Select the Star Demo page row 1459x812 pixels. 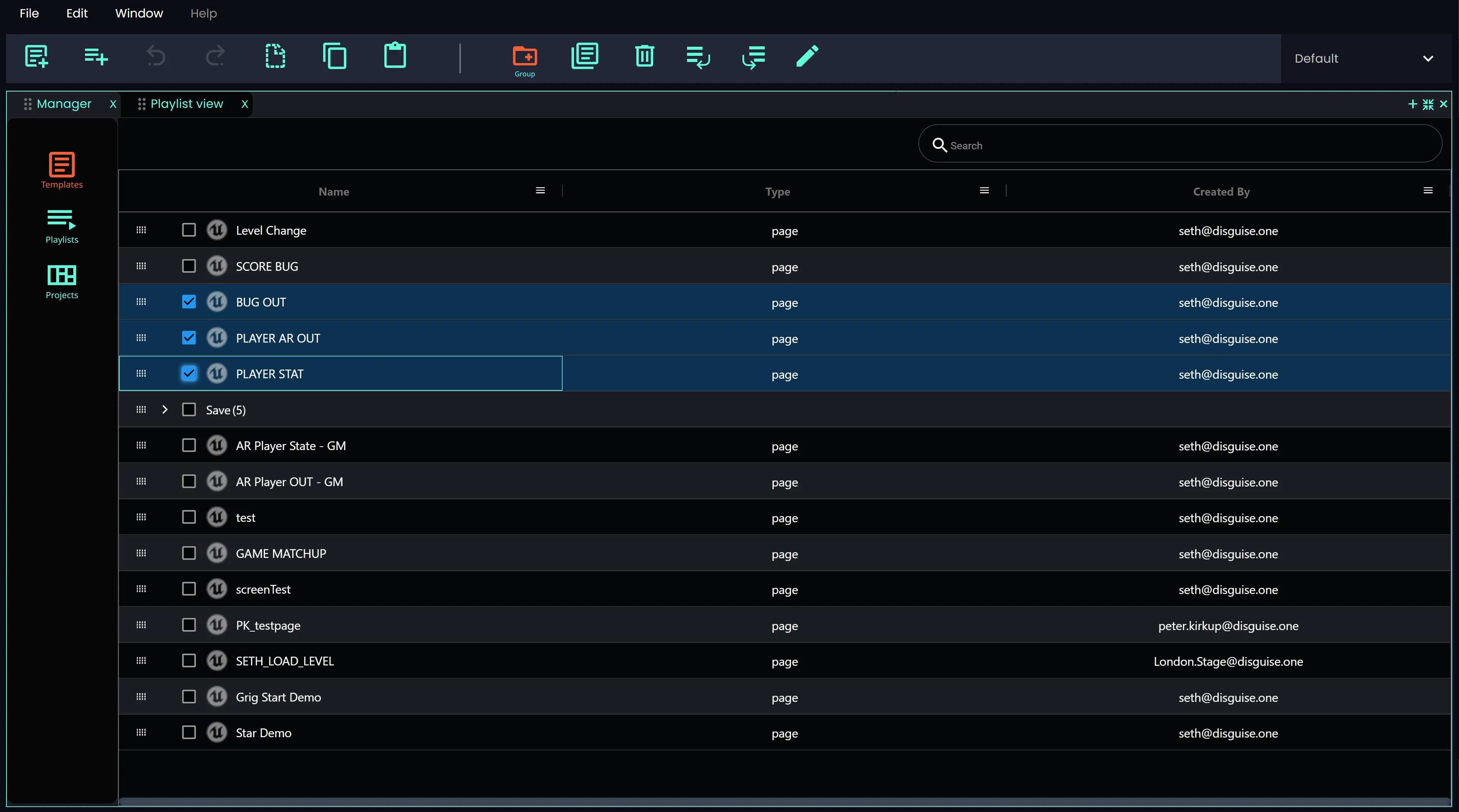(263, 733)
